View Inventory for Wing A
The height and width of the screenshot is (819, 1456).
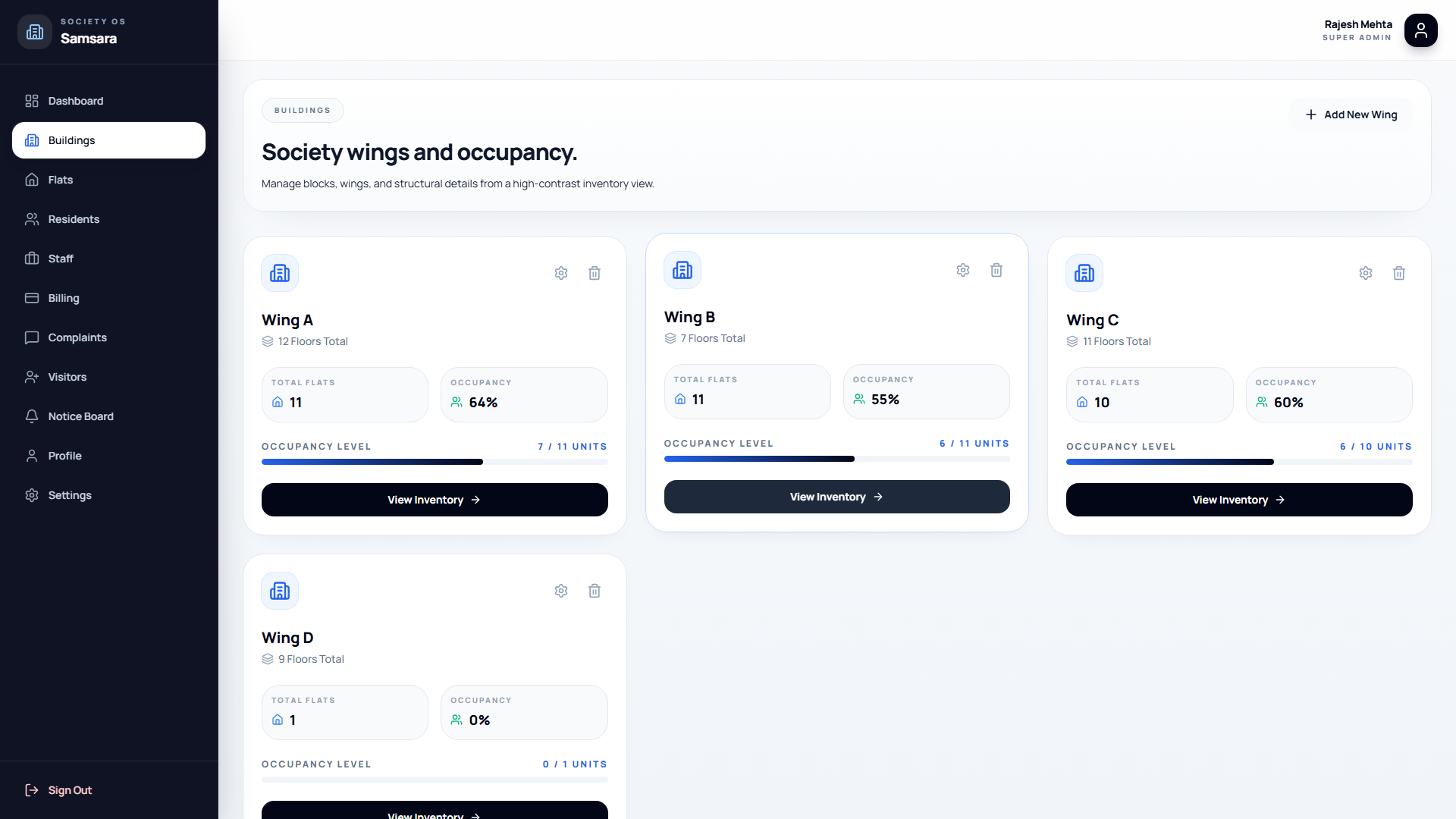(435, 500)
